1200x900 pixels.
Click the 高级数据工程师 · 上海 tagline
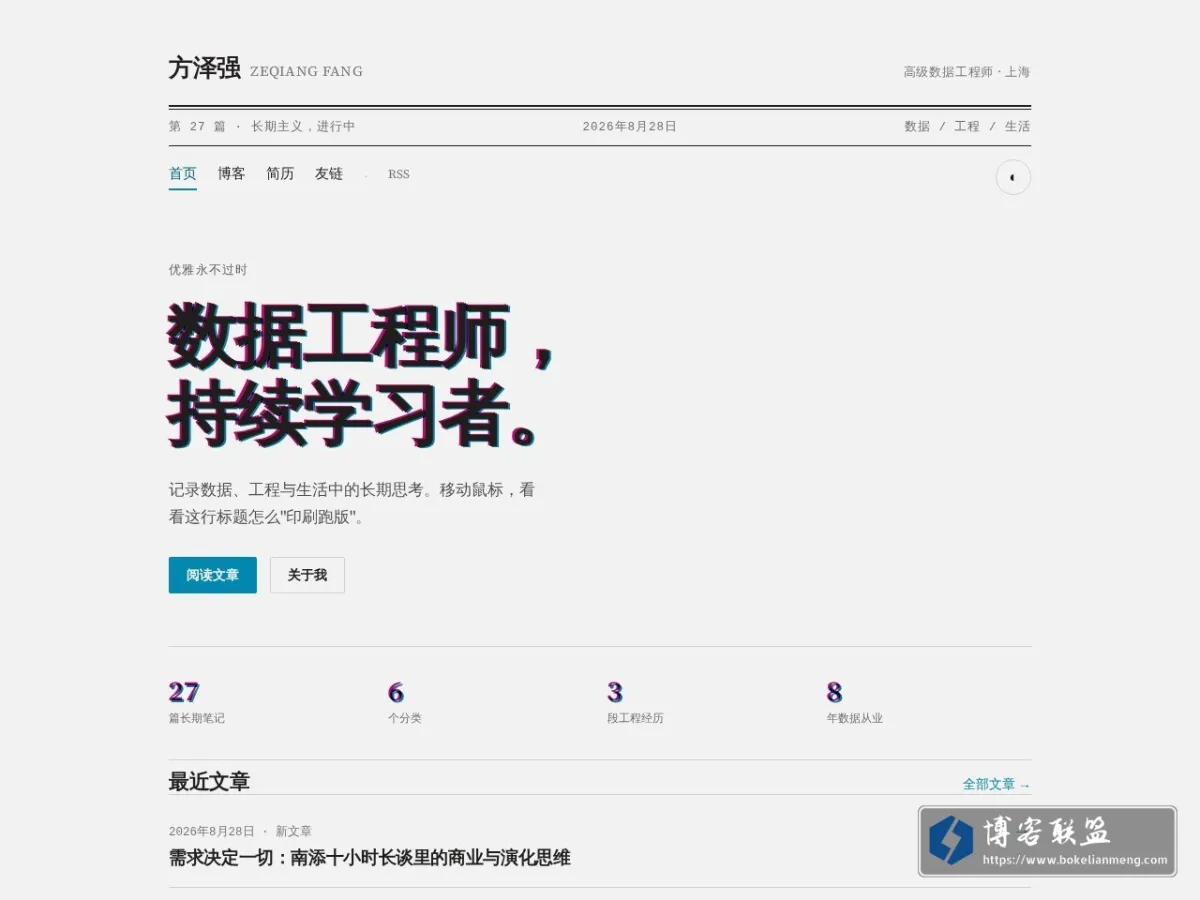pyautogui.click(x=966, y=72)
